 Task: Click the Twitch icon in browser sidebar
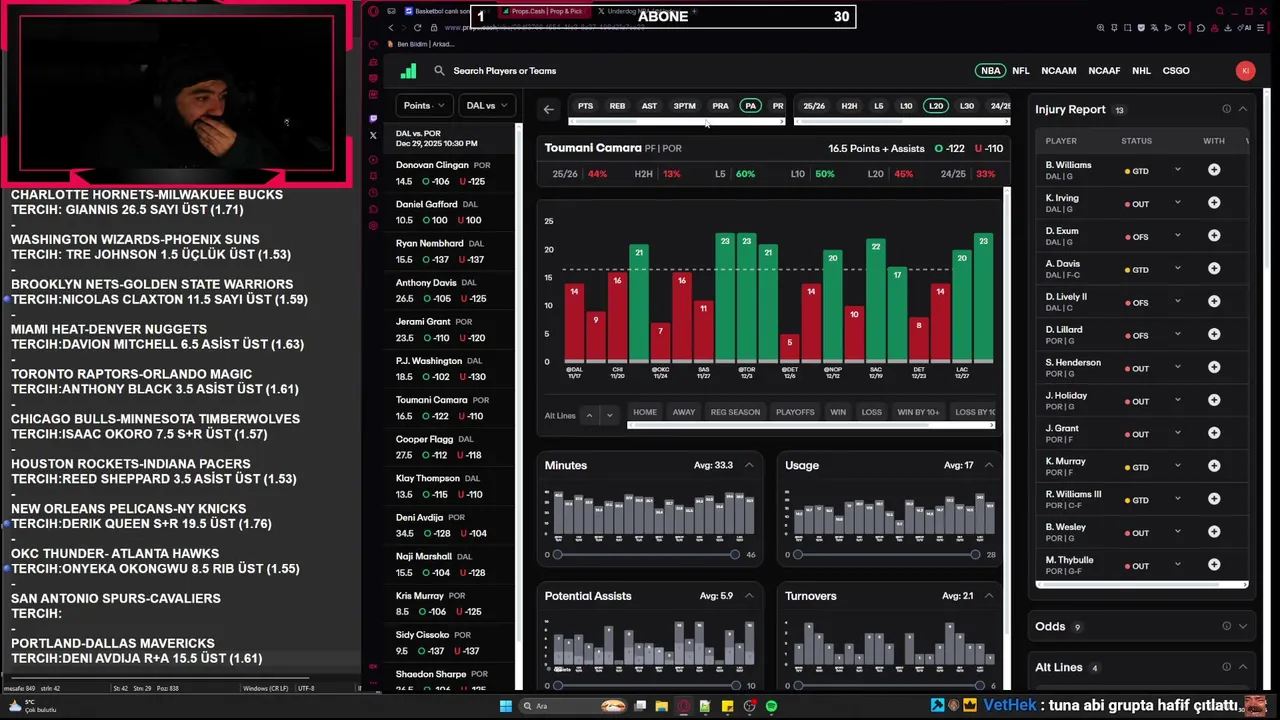(x=373, y=118)
